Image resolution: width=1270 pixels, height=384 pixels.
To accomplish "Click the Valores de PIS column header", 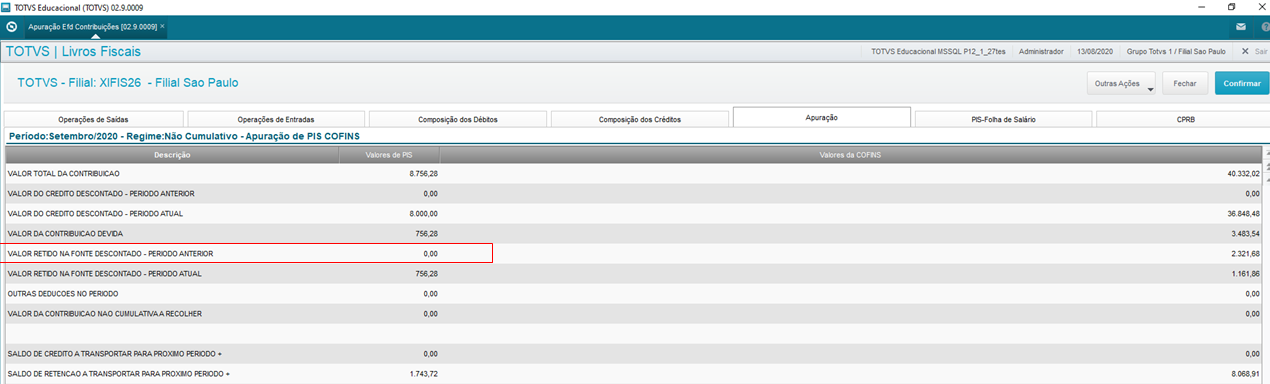I will (390, 155).
